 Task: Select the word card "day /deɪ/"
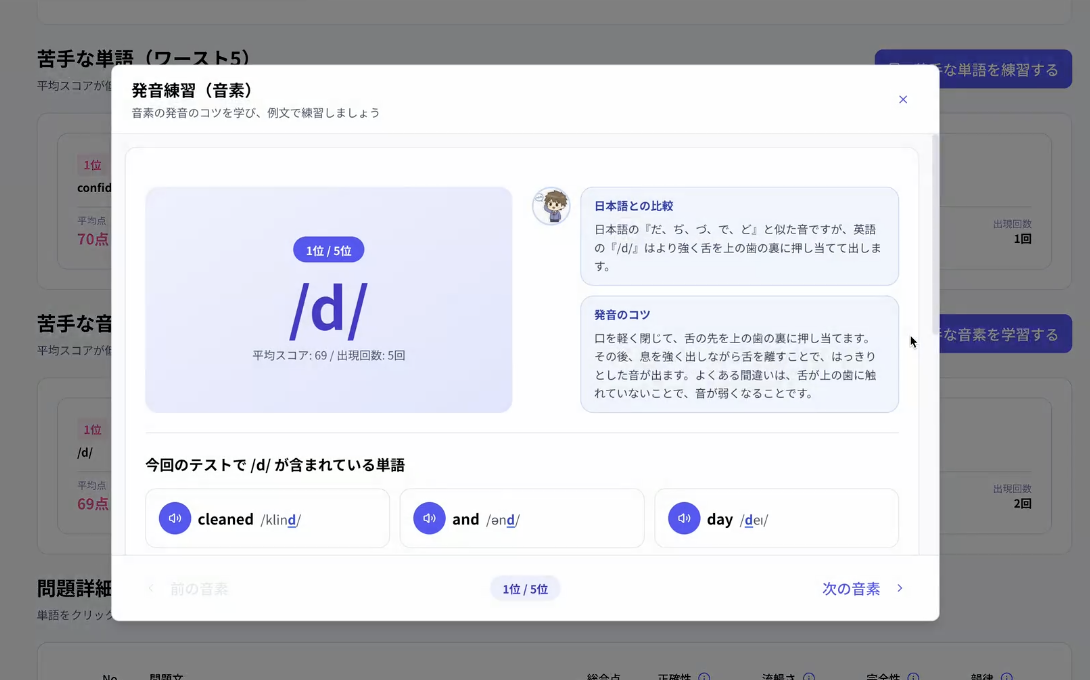click(x=777, y=518)
